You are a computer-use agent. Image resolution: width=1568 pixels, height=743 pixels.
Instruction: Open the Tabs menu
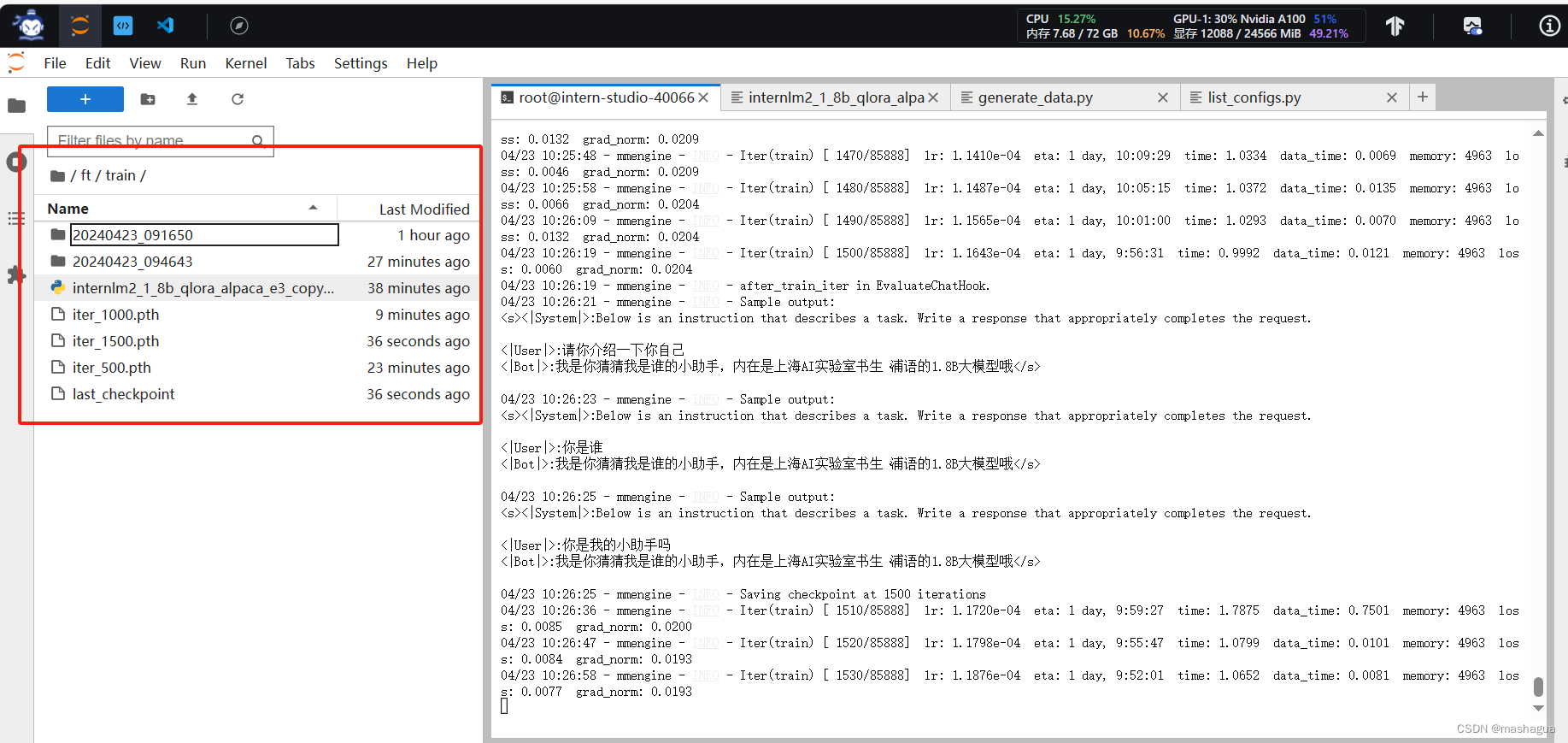click(x=300, y=63)
